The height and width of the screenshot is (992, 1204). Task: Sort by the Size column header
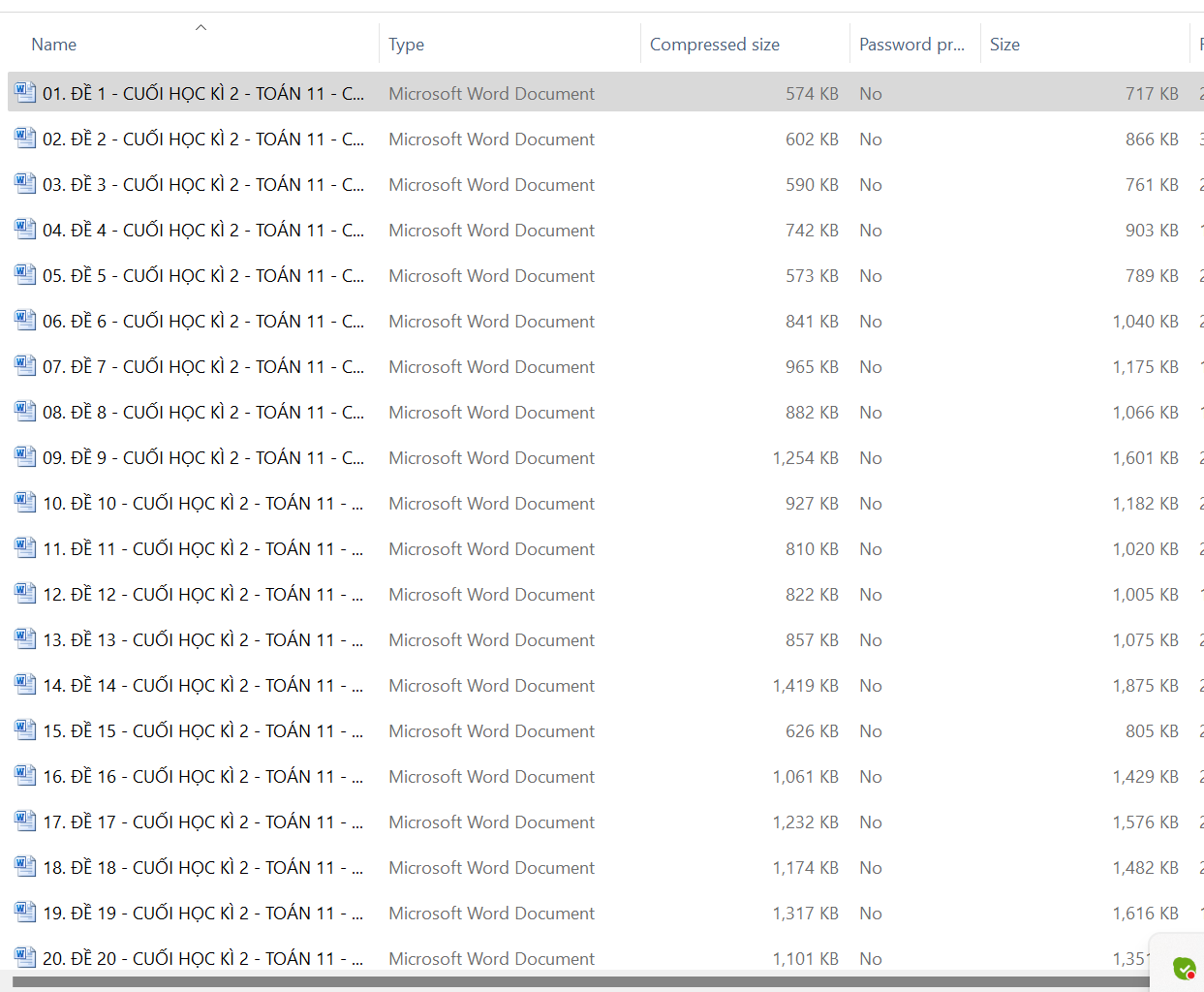tap(1004, 45)
